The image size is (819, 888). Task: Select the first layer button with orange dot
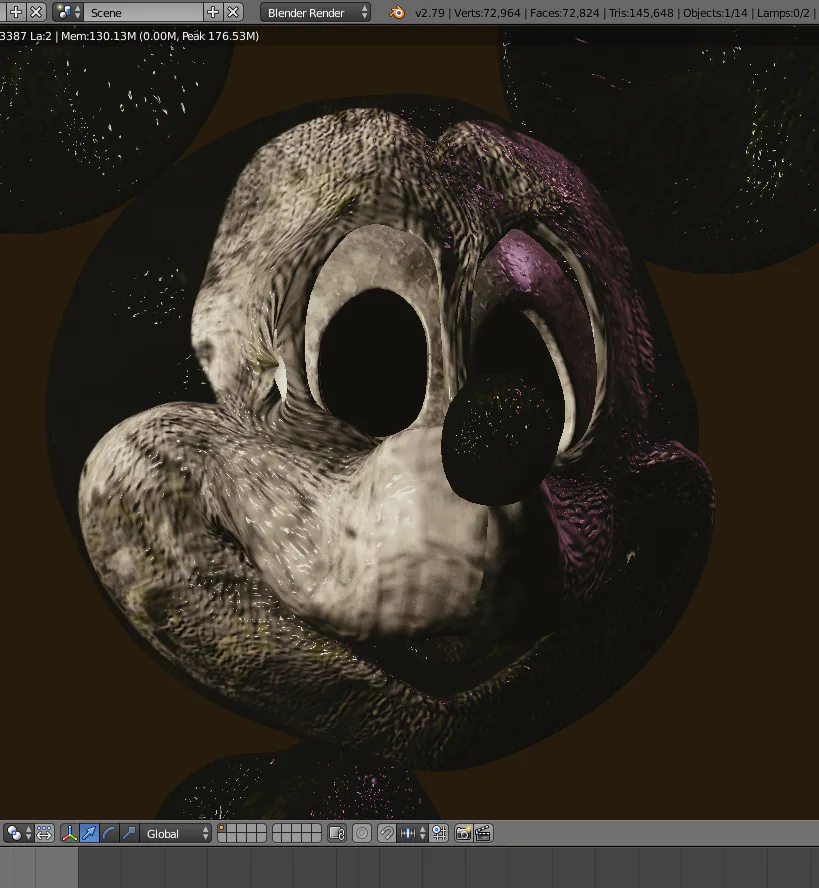click(223, 829)
